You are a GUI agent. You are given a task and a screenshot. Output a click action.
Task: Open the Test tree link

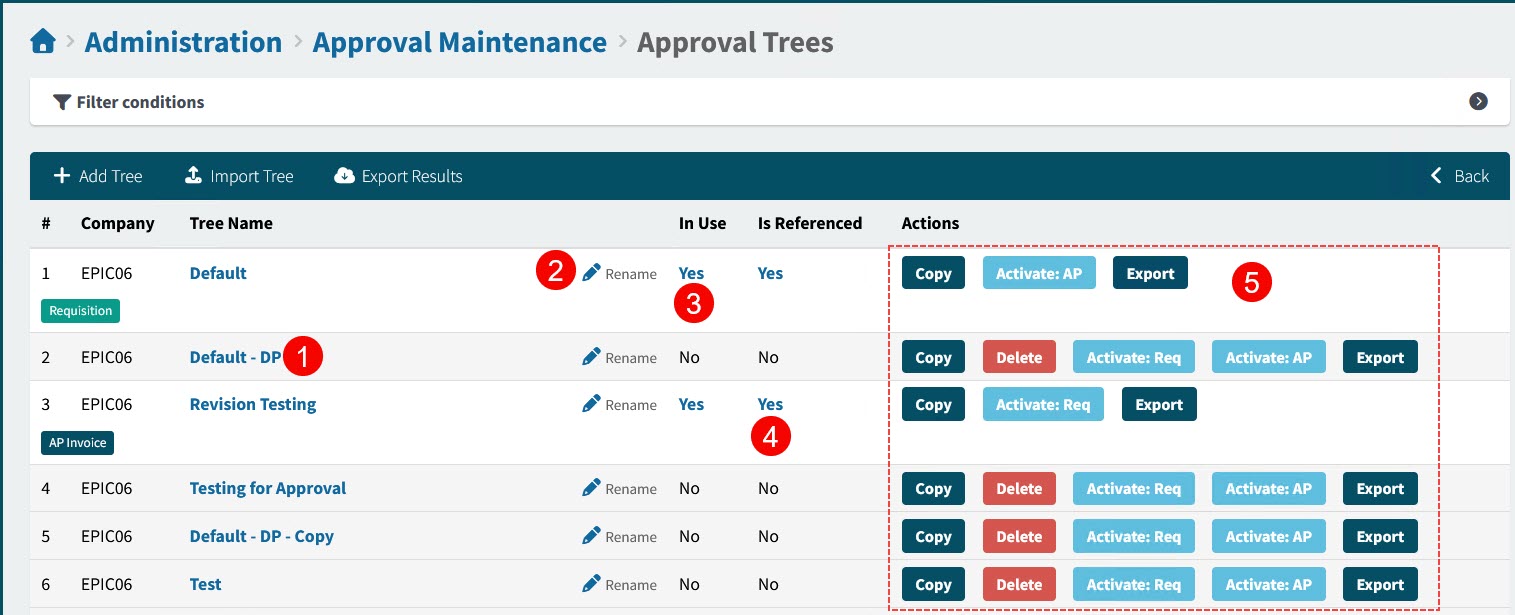pos(206,584)
